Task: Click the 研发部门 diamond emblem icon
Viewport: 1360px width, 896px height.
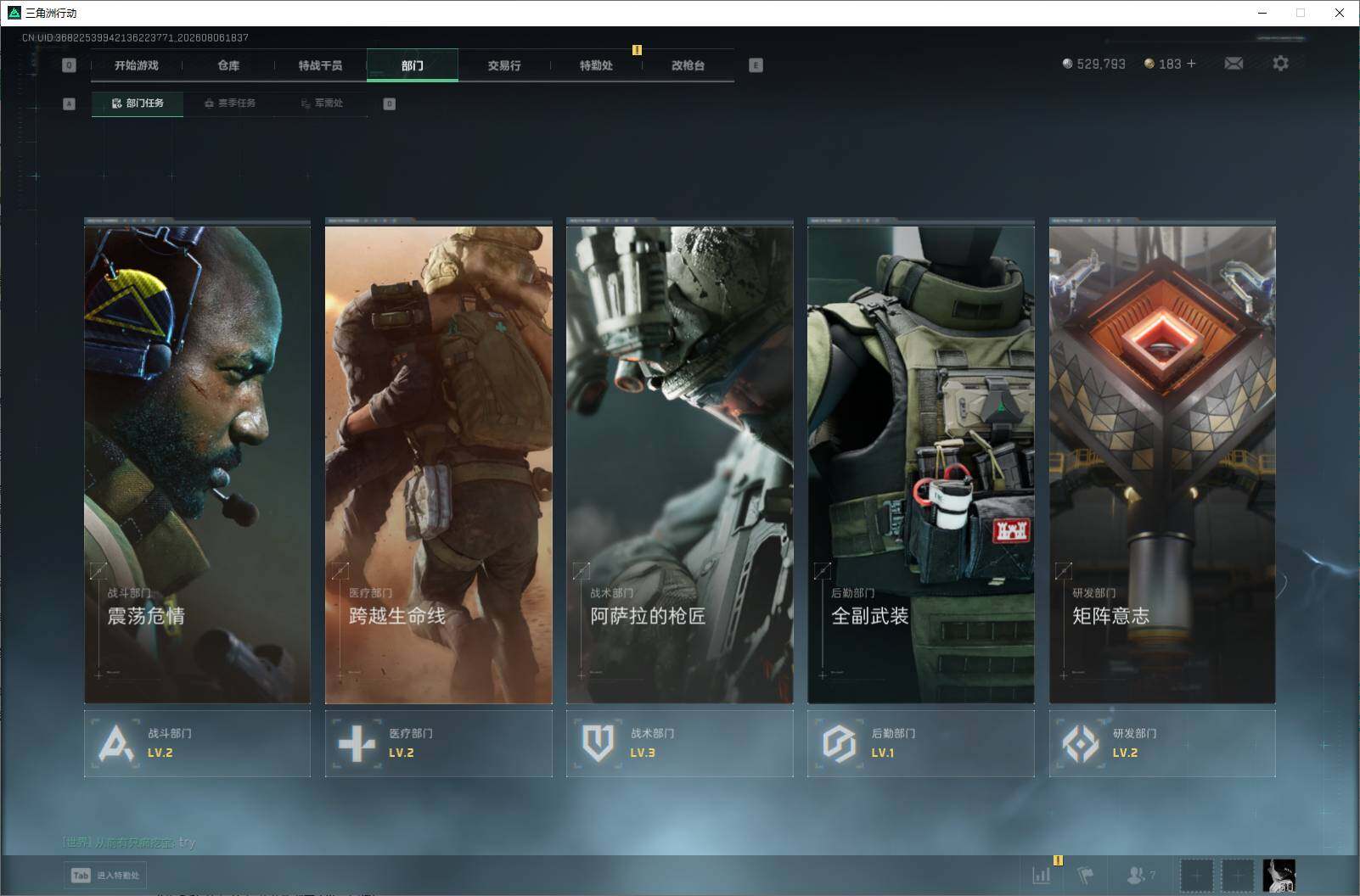Action: 1081,744
